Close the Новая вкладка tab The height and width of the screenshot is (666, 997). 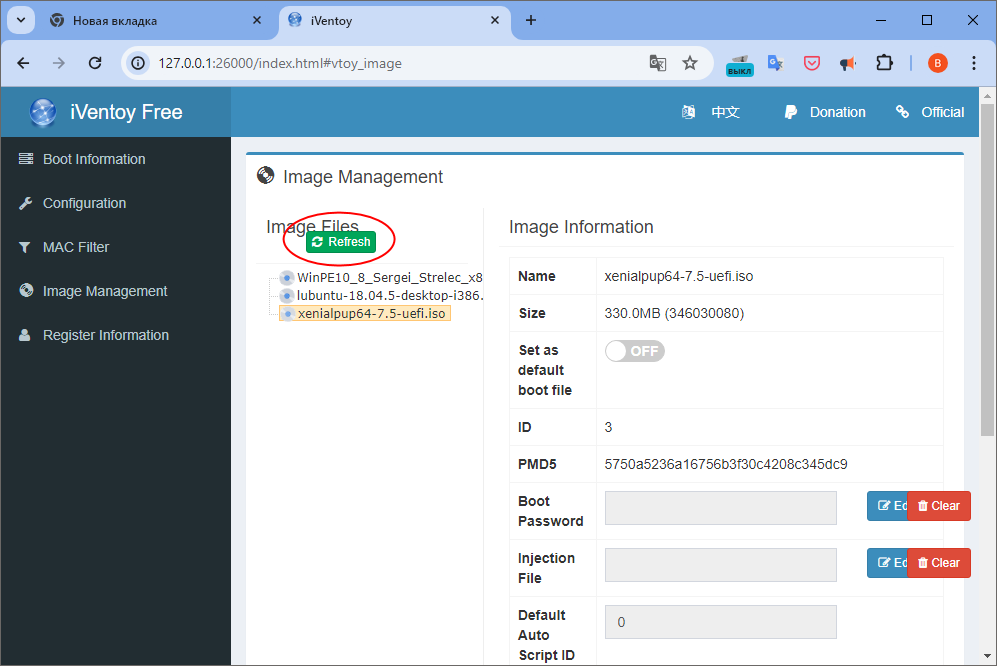click(x=257, y=20)
